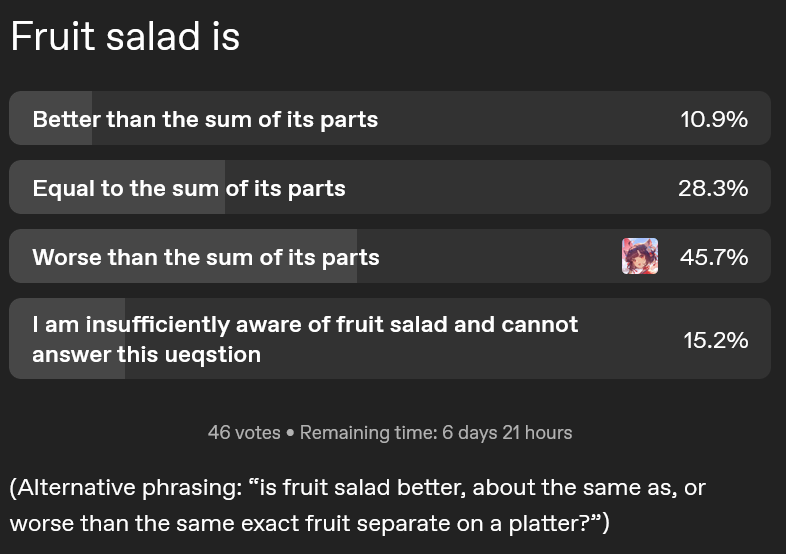
Task: Click the filled bar of the insufficiently aware option
Action: [67, 338]
